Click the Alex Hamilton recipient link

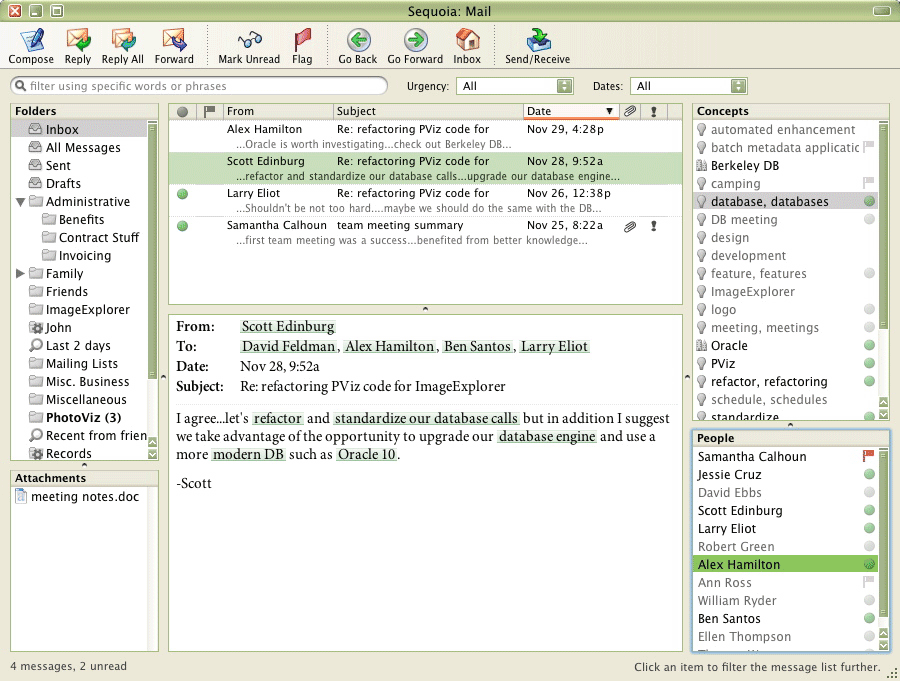click(390, 346)
